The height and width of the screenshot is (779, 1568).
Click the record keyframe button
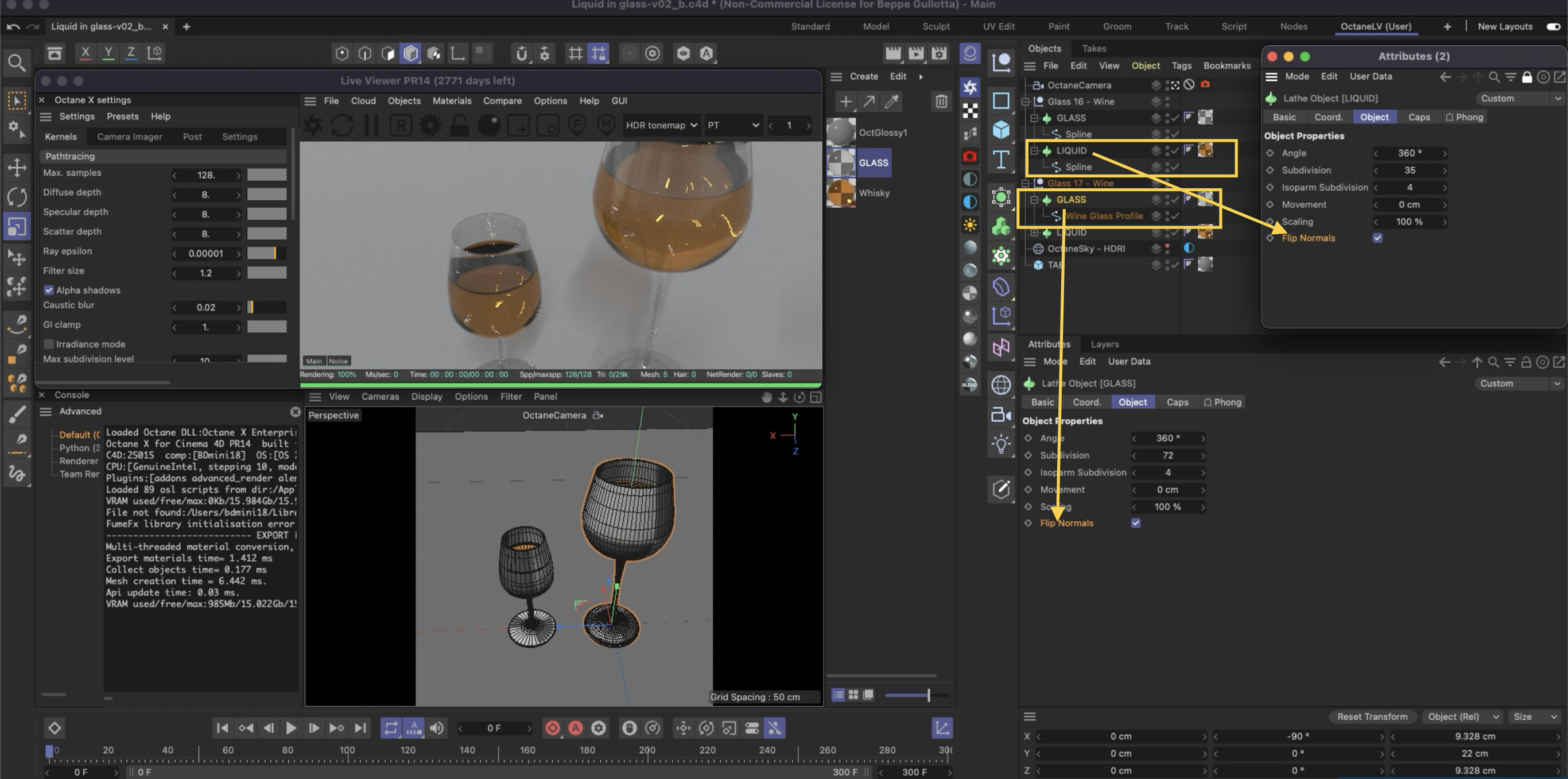coord(553,728)
